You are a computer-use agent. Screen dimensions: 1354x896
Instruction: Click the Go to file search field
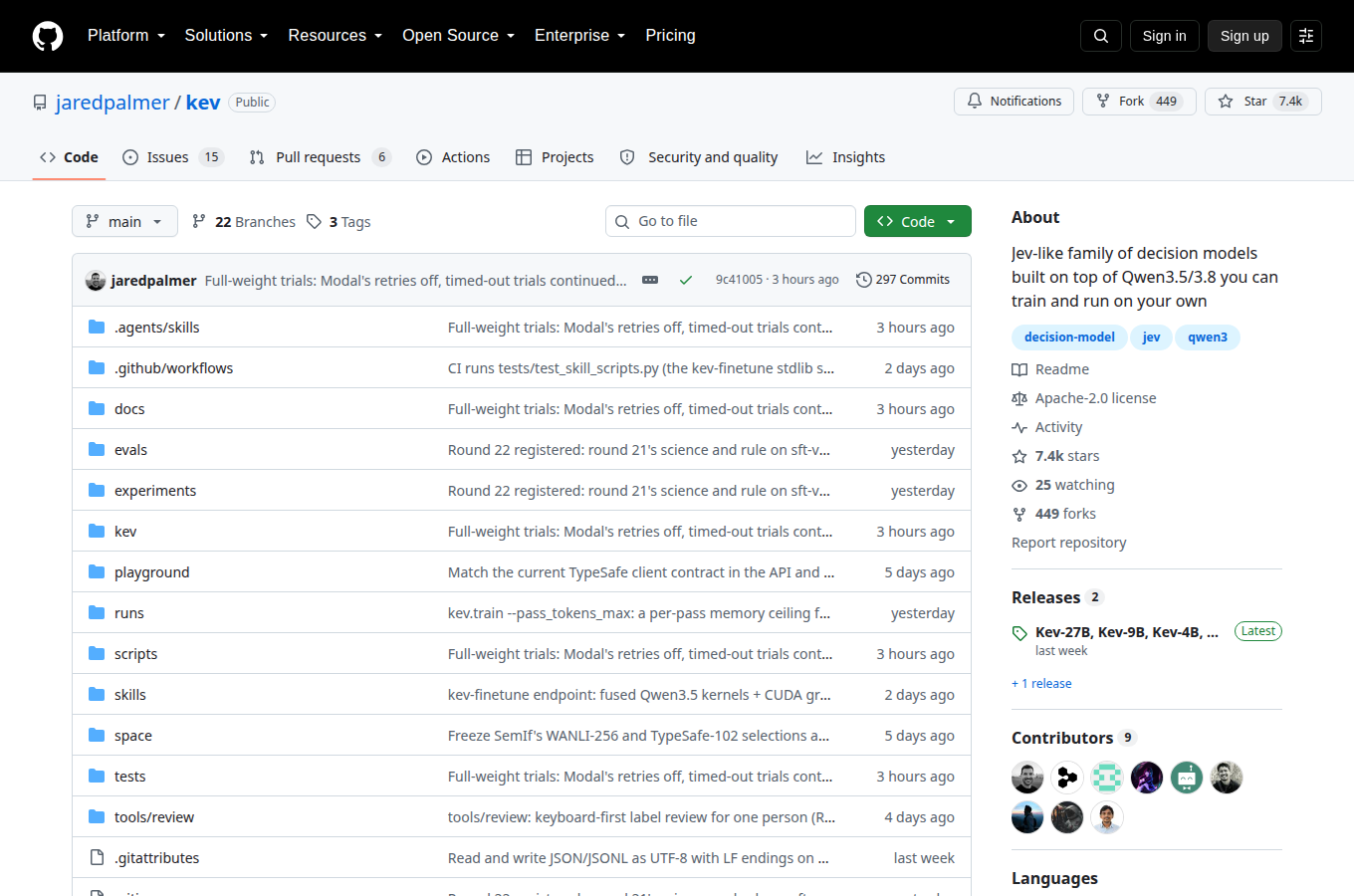(731, 221)
